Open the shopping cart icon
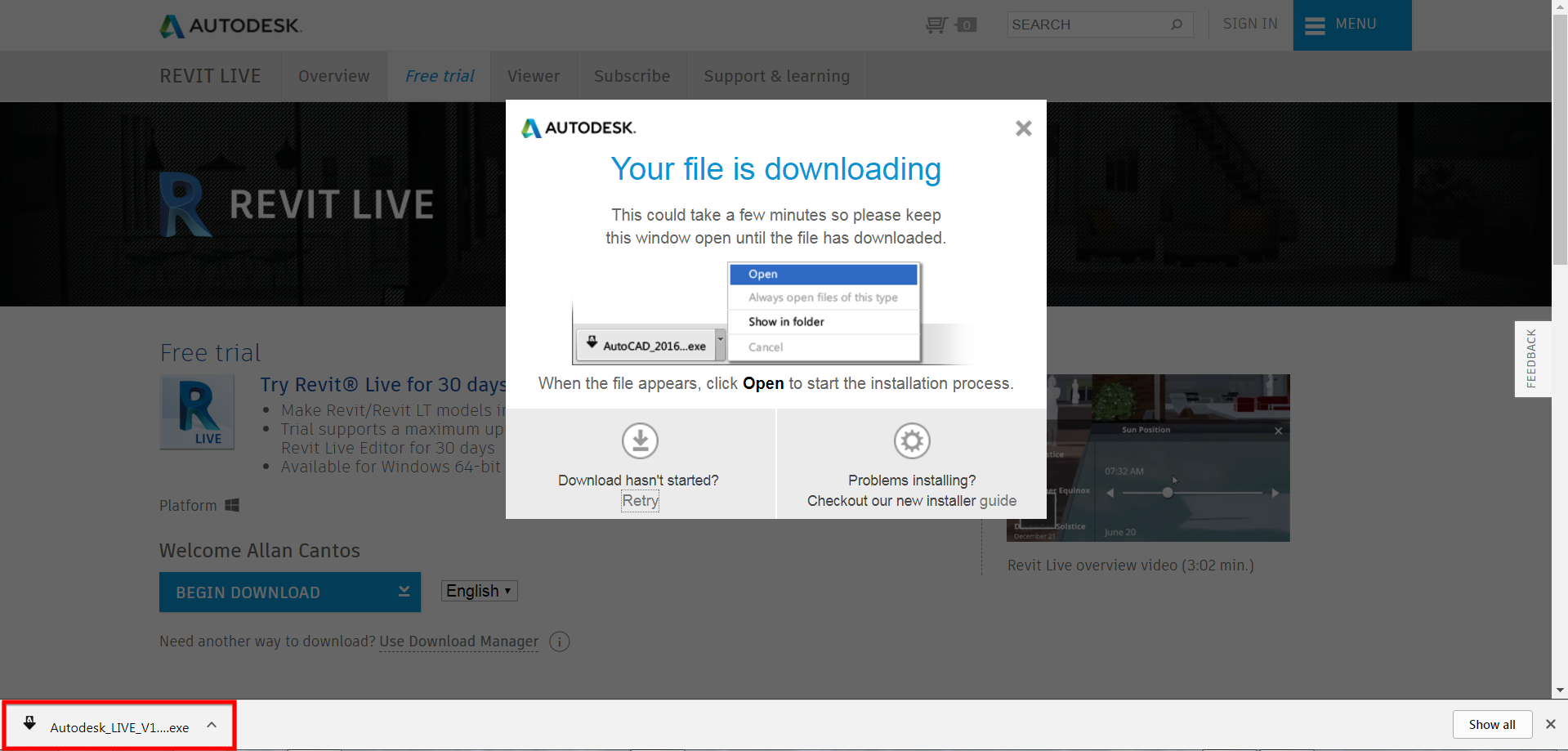The width and height of the screenshot is (1568, 751). [x=936, y=25]
